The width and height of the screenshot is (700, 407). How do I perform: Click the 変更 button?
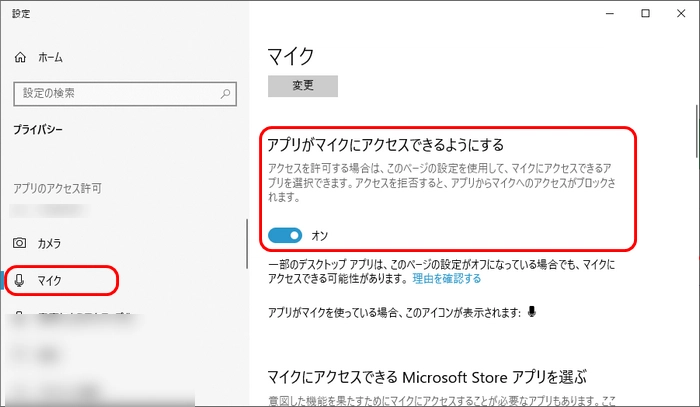(303, 86)
